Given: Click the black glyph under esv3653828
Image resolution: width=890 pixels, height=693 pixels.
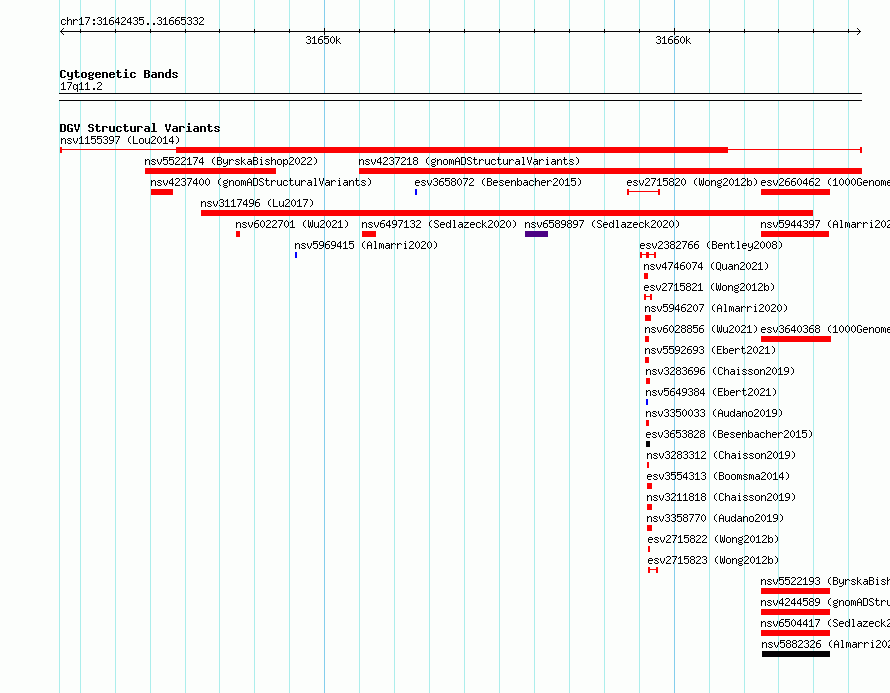Looking at the screenshot, I should 648,444.
